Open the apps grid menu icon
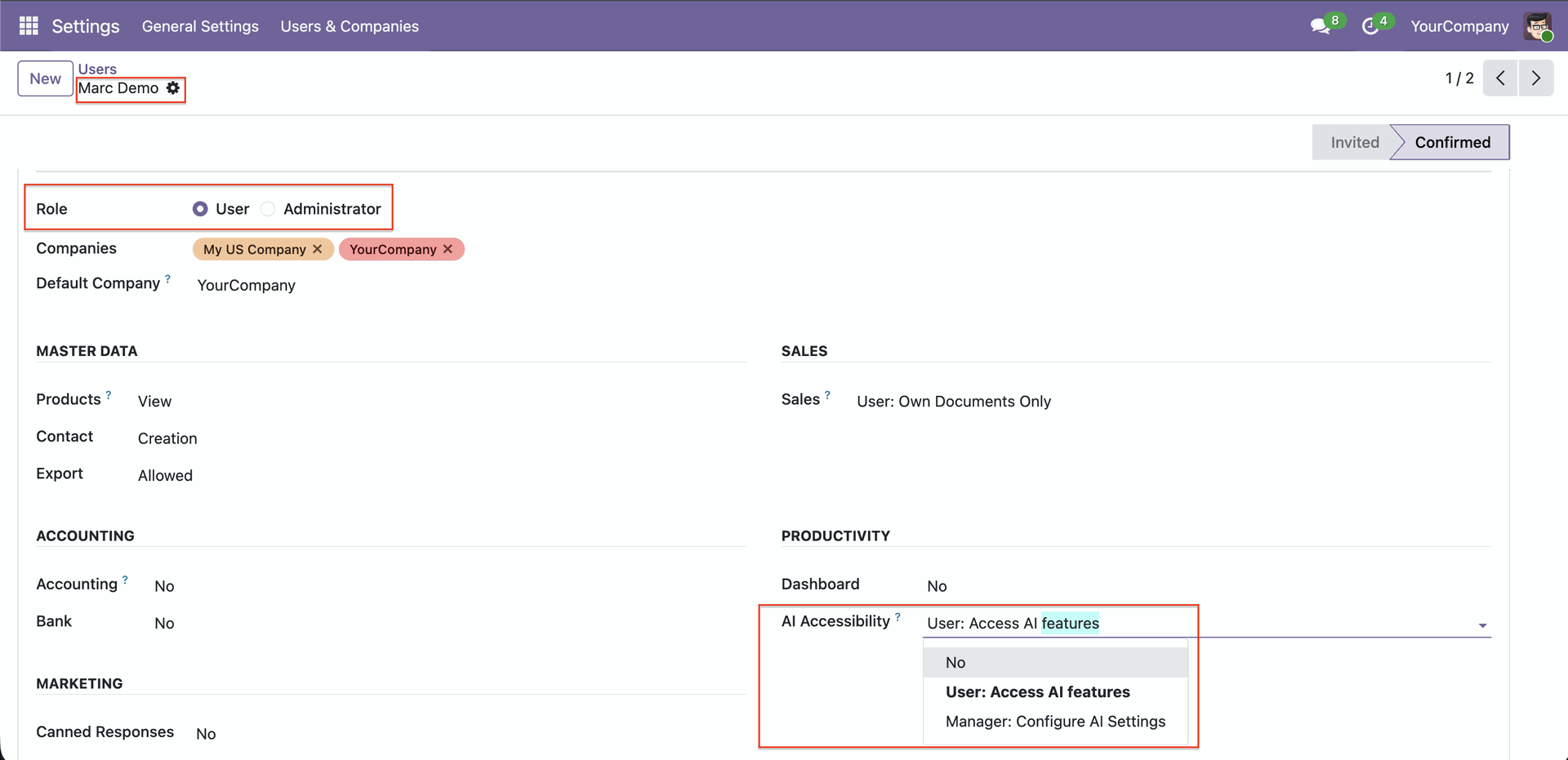 point(29,26)
